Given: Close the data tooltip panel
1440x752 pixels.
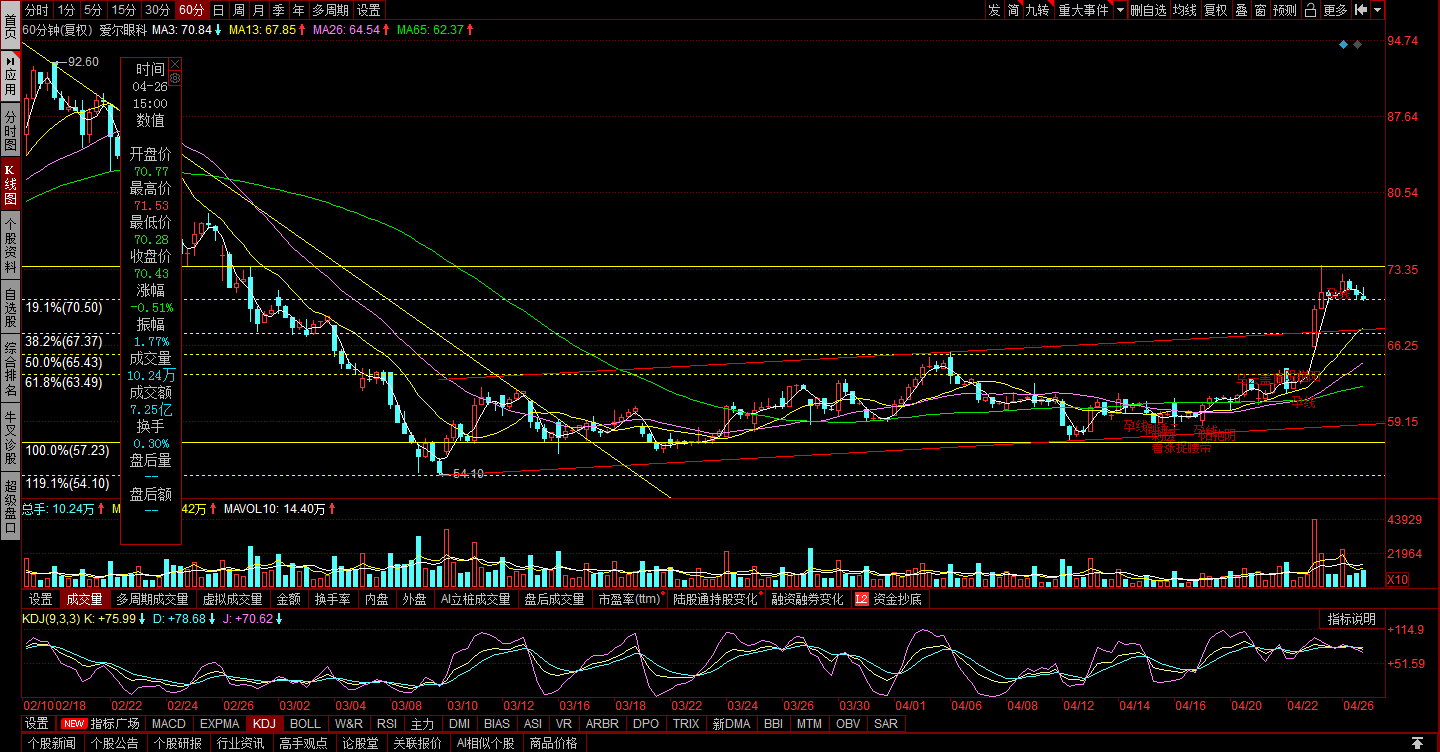Looking at the screenshot, I should (x=176, y=63).
